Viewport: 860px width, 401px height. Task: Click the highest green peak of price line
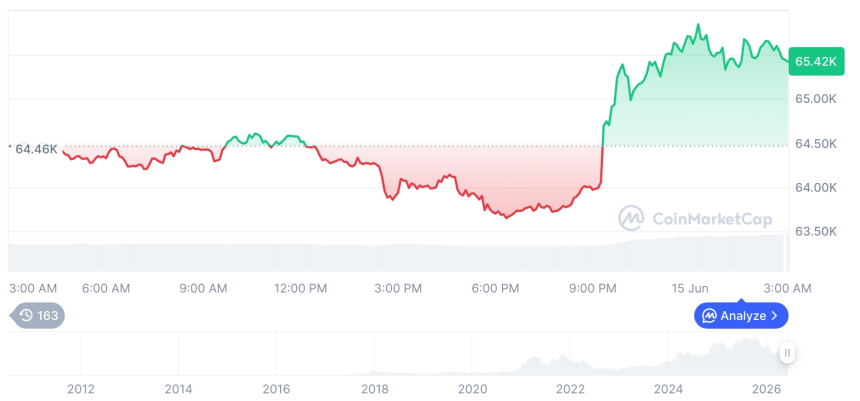[x=698, y=25]
